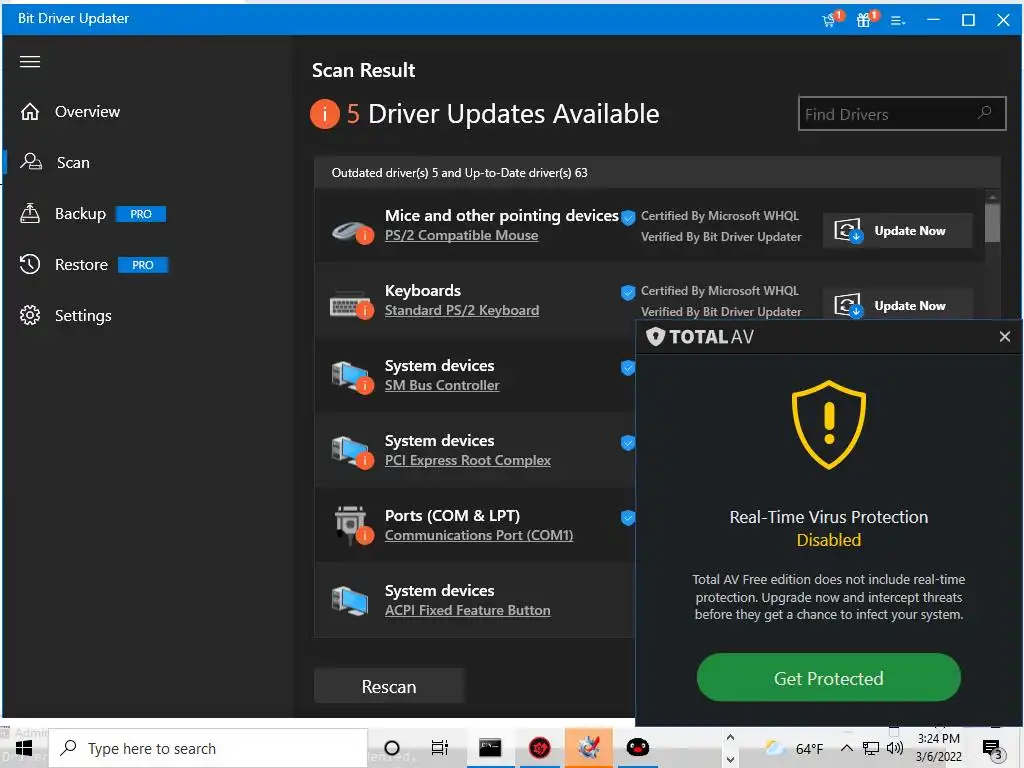Click the driver list scrollbar thumb
The width and height of the screenshot is (1024, 768).
click(x=993, y=223)
